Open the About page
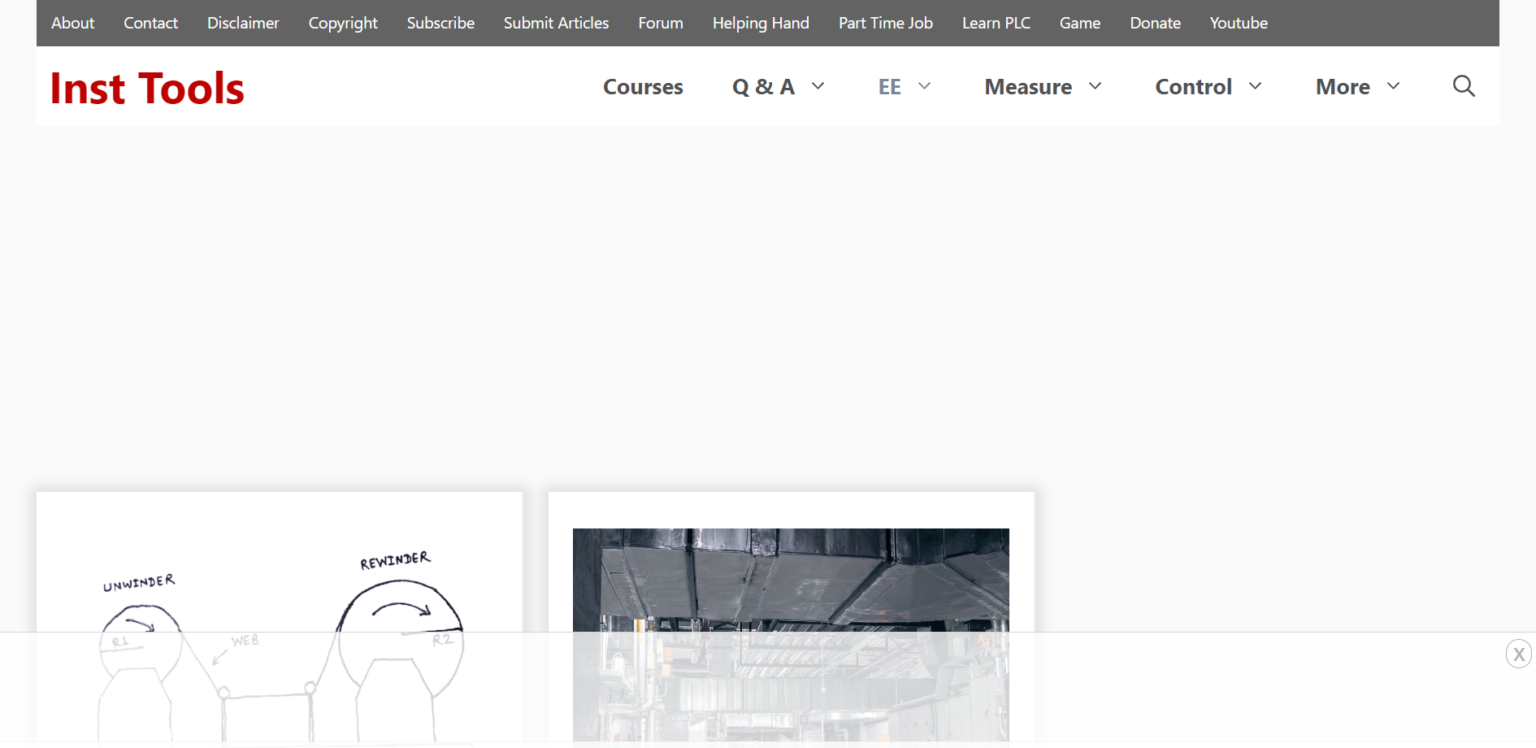This screenshot has height=748, width=1536. [x=72, y=22]
